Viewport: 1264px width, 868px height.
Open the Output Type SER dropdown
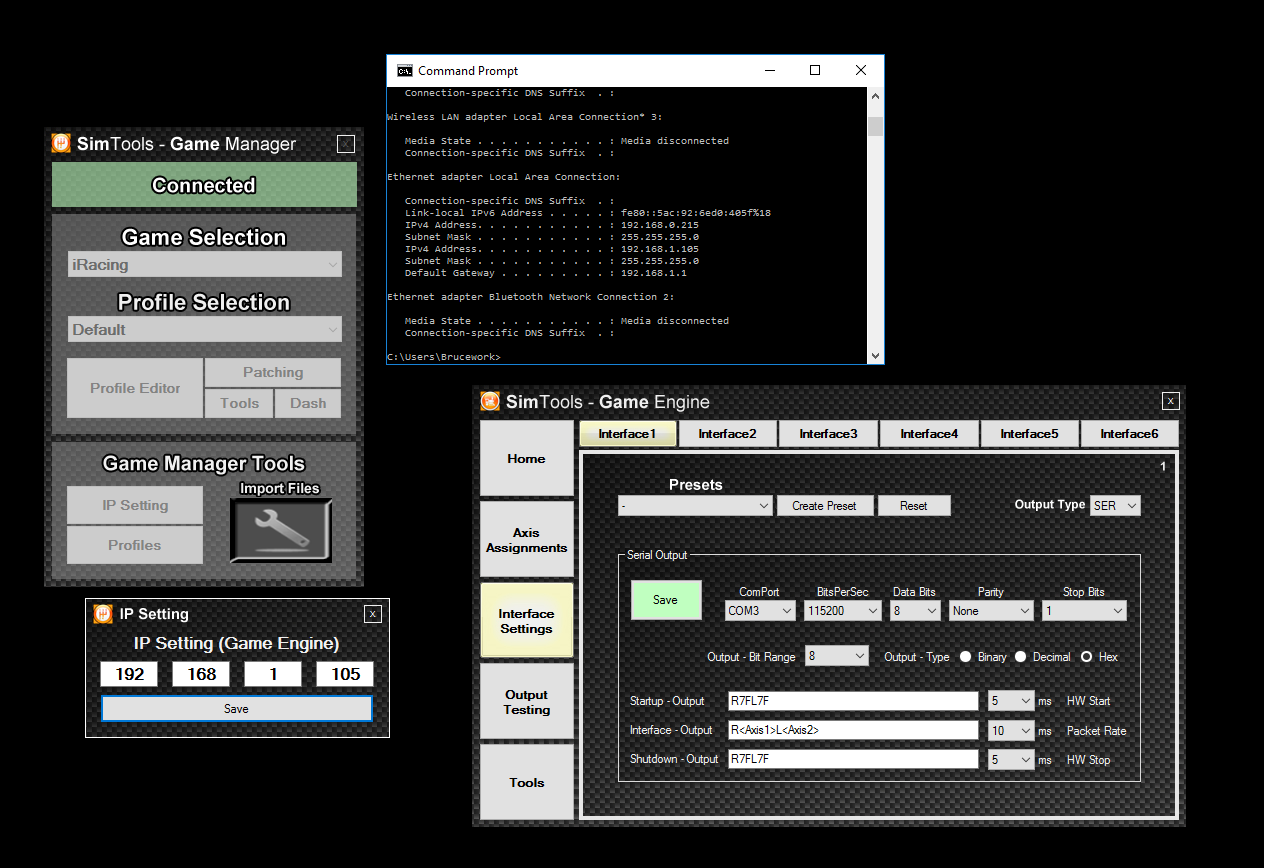(x=1115, y=506)
